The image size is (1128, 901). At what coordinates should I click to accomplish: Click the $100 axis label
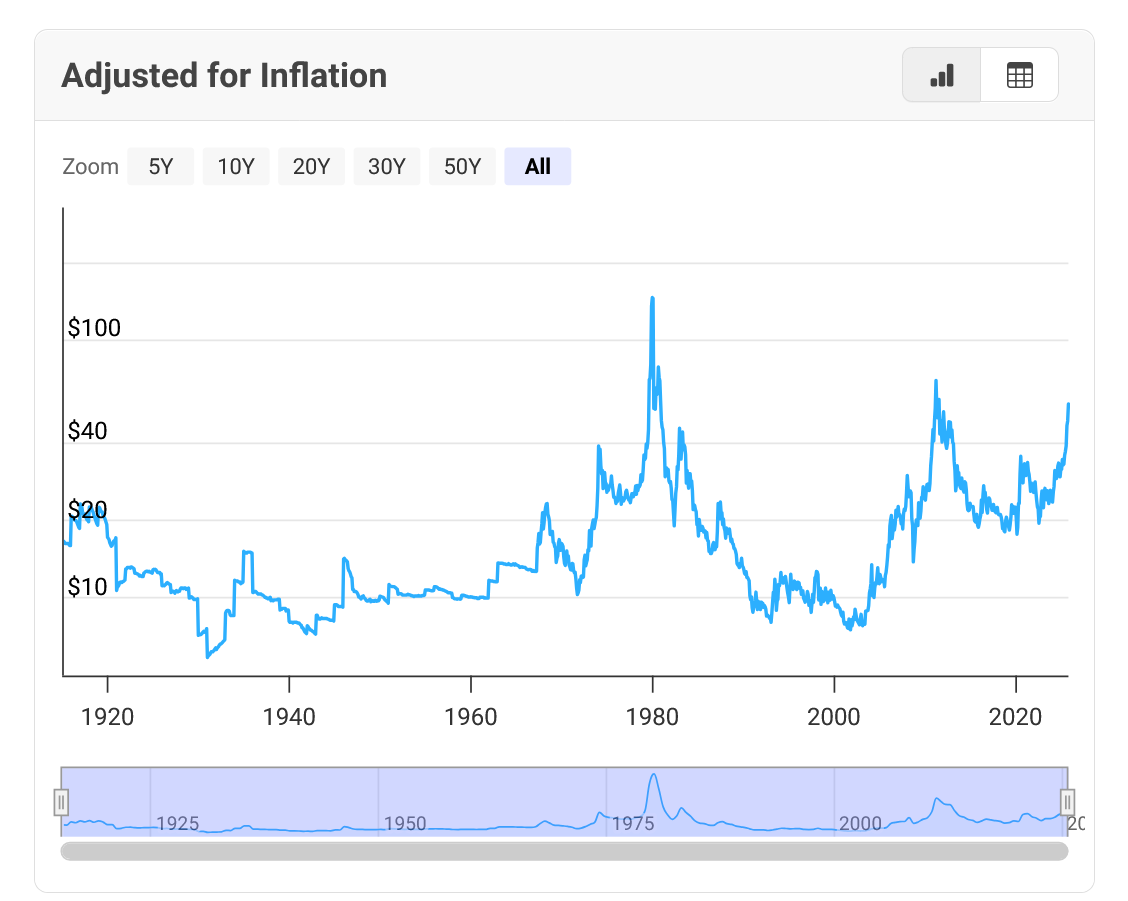click(94, 327)
